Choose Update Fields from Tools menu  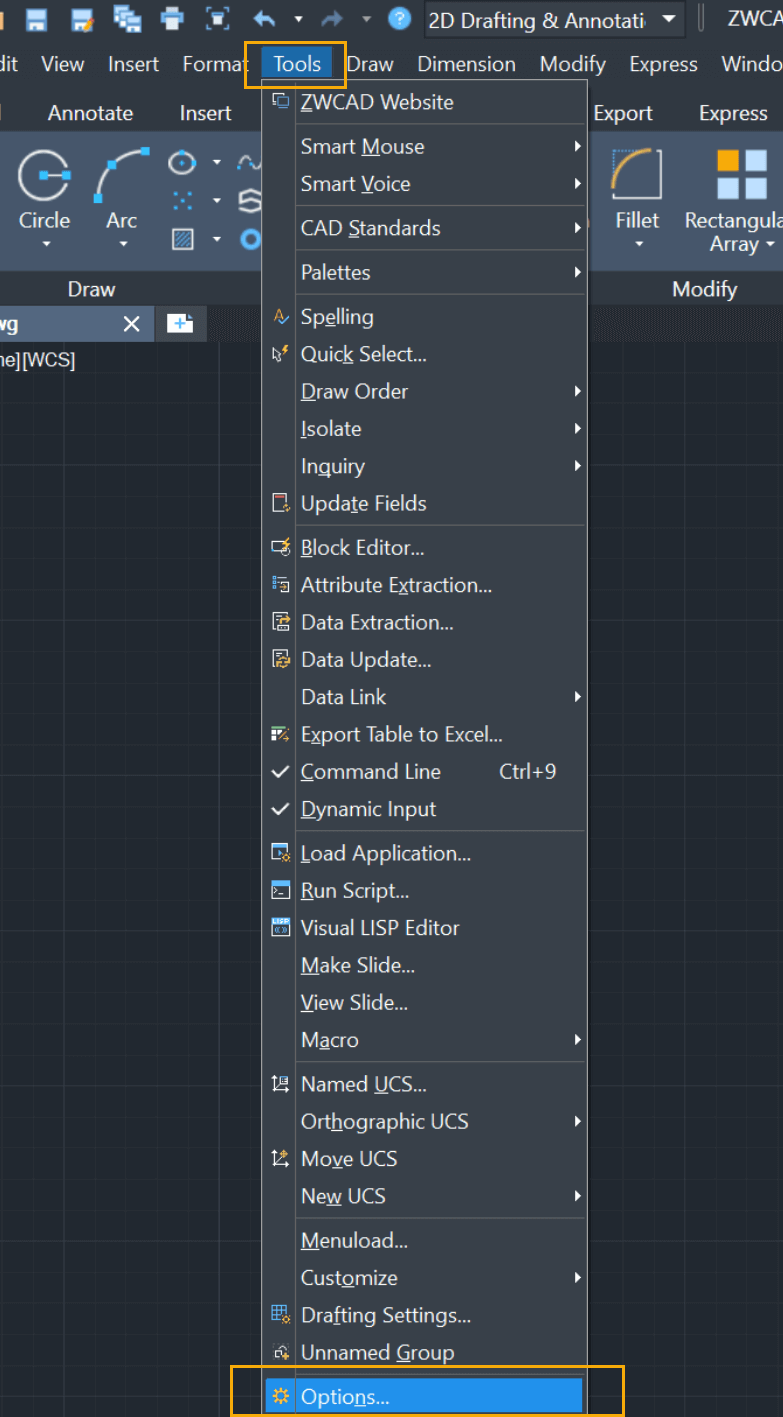424,503
